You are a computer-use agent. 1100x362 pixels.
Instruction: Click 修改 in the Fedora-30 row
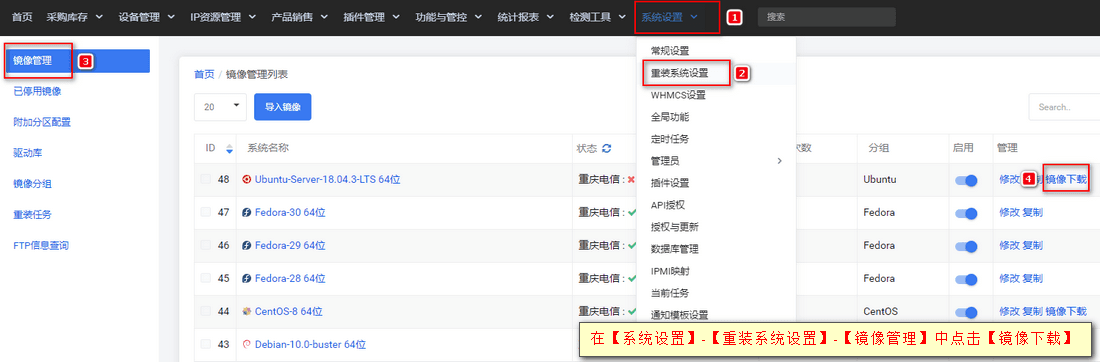pos(1009,213)
